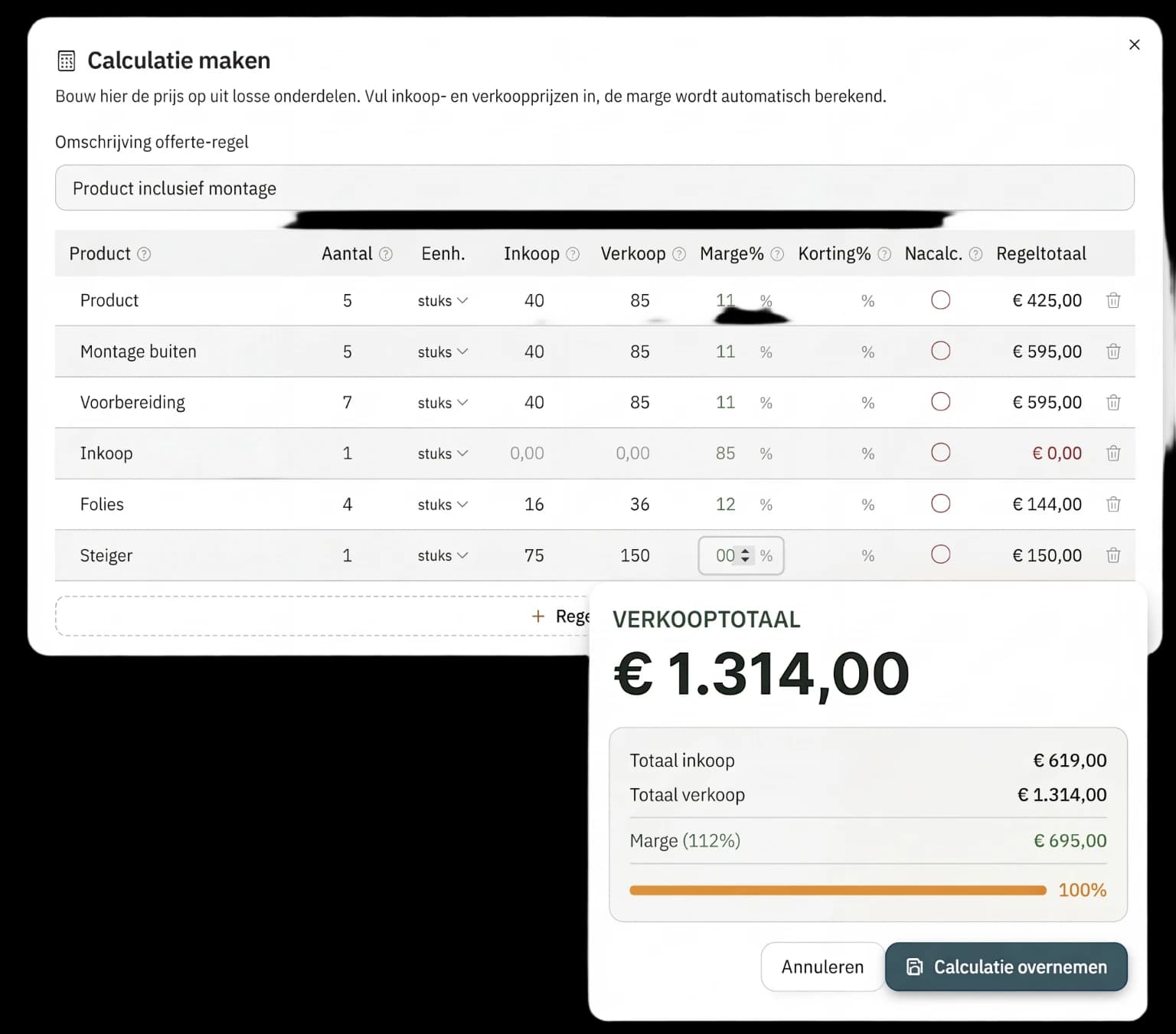Open the Inkoop column help tooltip

point(573,254)
